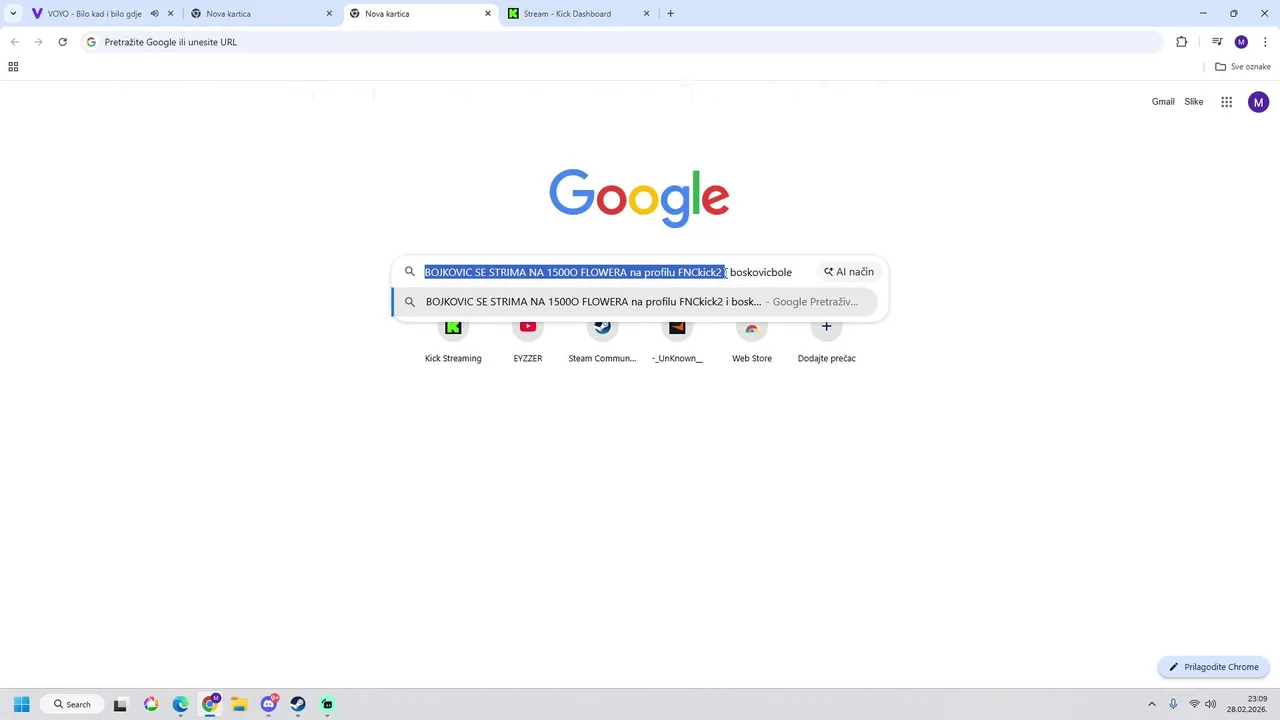The height and width of the screenshot is (720, 1280).
Task: Go forward with the browser forward arrow
Action: (x=38, y=42)
